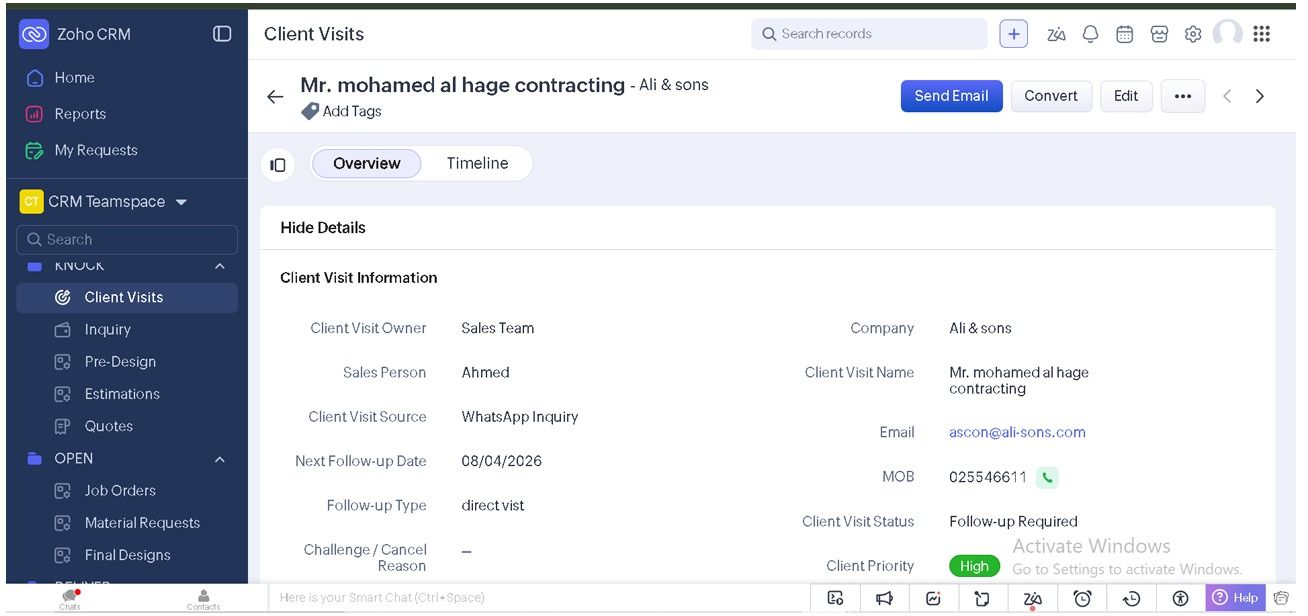Click Add Tags on the record
Screen dimensions: 1308x616
[x=341, y=111]
